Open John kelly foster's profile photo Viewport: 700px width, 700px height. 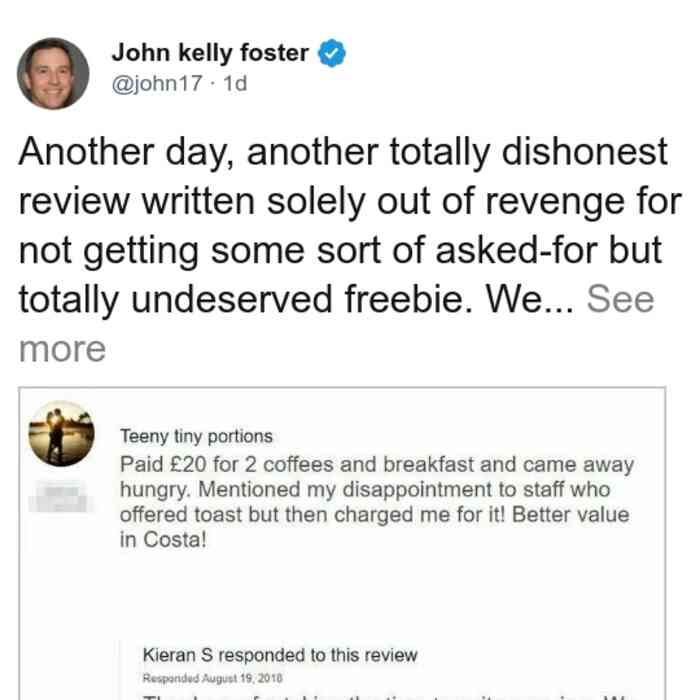[53, 74]
